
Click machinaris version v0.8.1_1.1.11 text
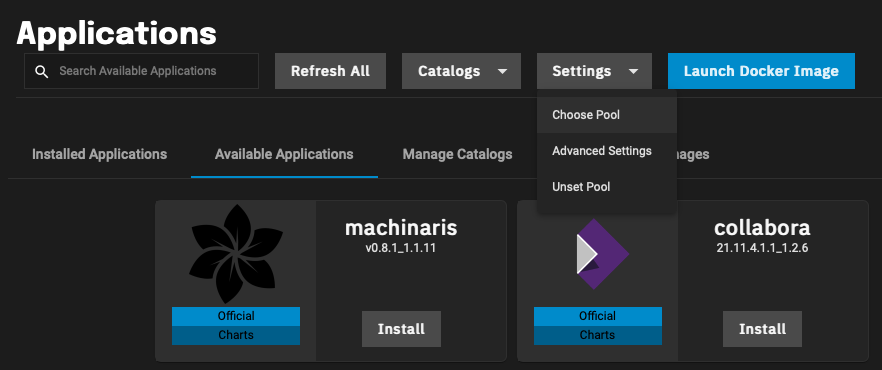click(x=401, y=248)
